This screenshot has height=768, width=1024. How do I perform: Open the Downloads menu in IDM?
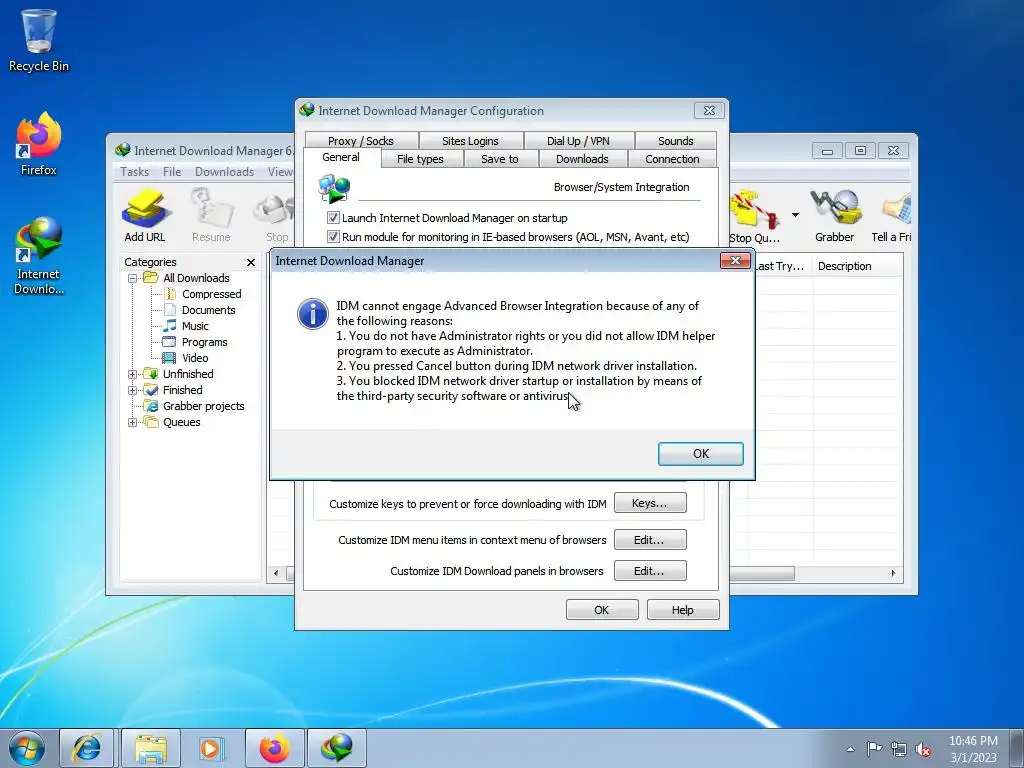point(224,172)
